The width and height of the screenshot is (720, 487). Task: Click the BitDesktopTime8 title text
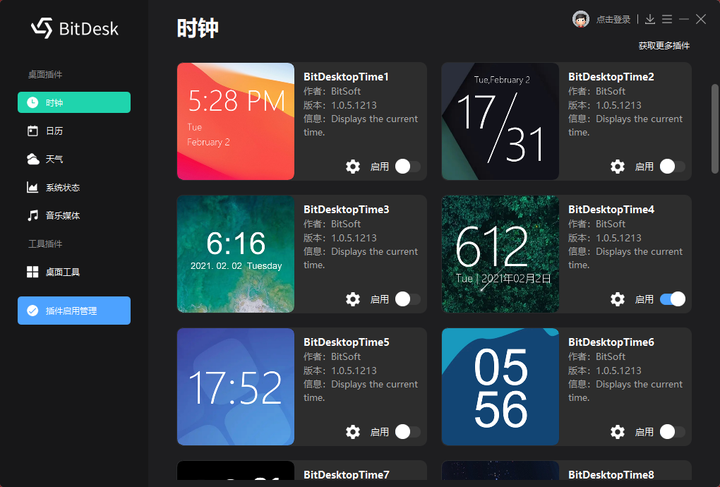pos(611,475)
